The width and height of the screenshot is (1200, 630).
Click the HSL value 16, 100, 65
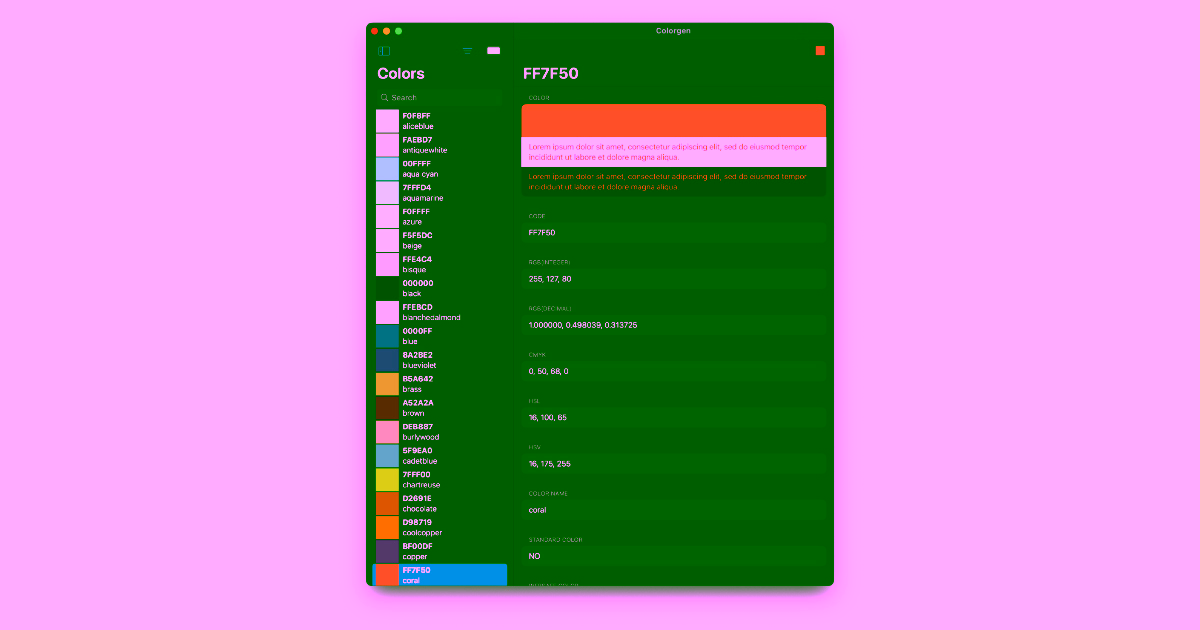tap(547, 418)
